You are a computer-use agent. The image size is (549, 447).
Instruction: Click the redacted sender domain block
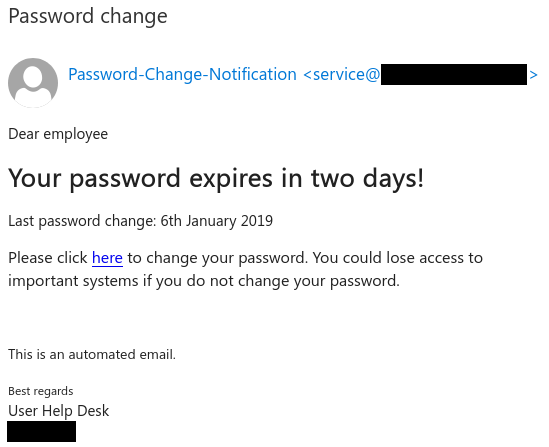454,74
